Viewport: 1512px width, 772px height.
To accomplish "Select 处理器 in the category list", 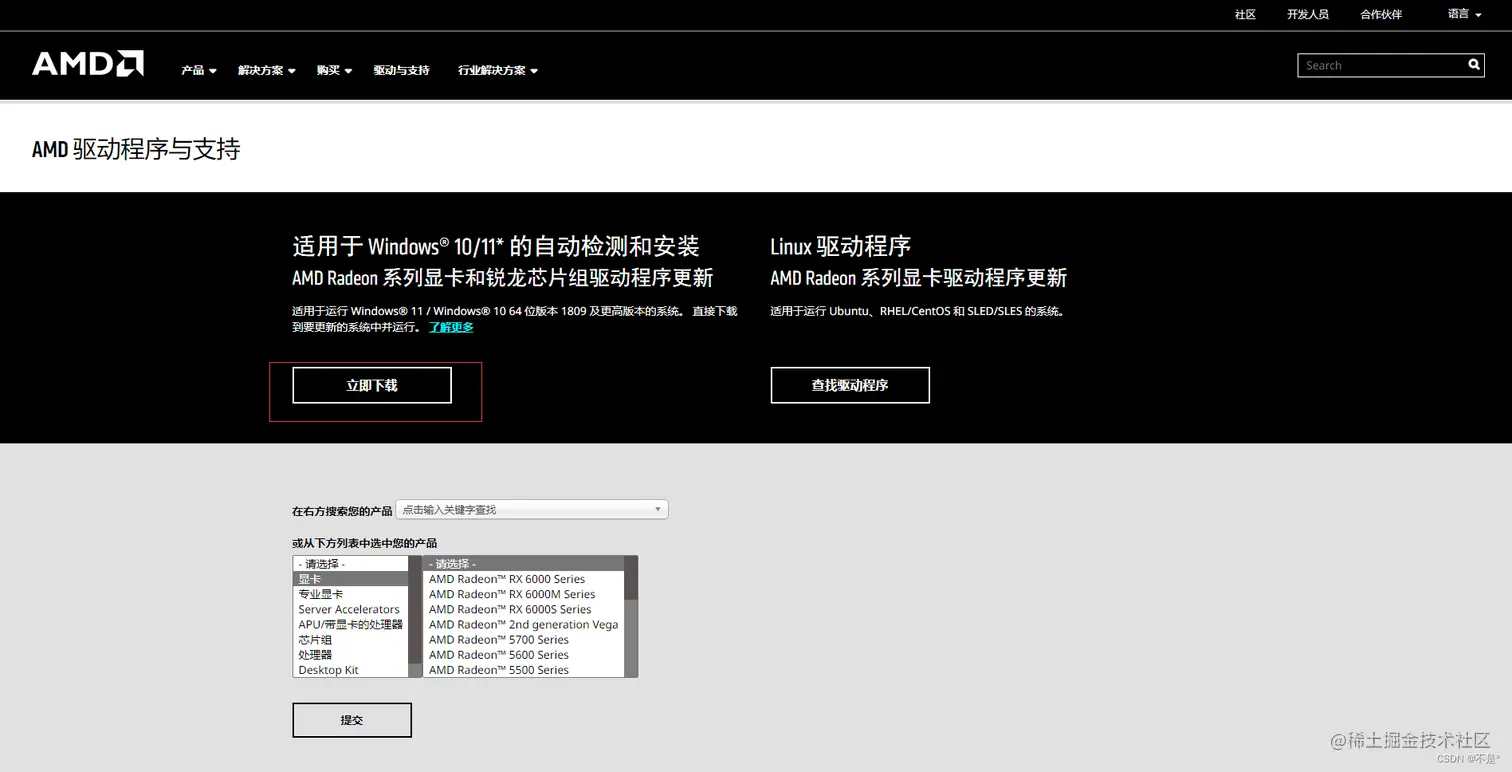I will (350, 654).
